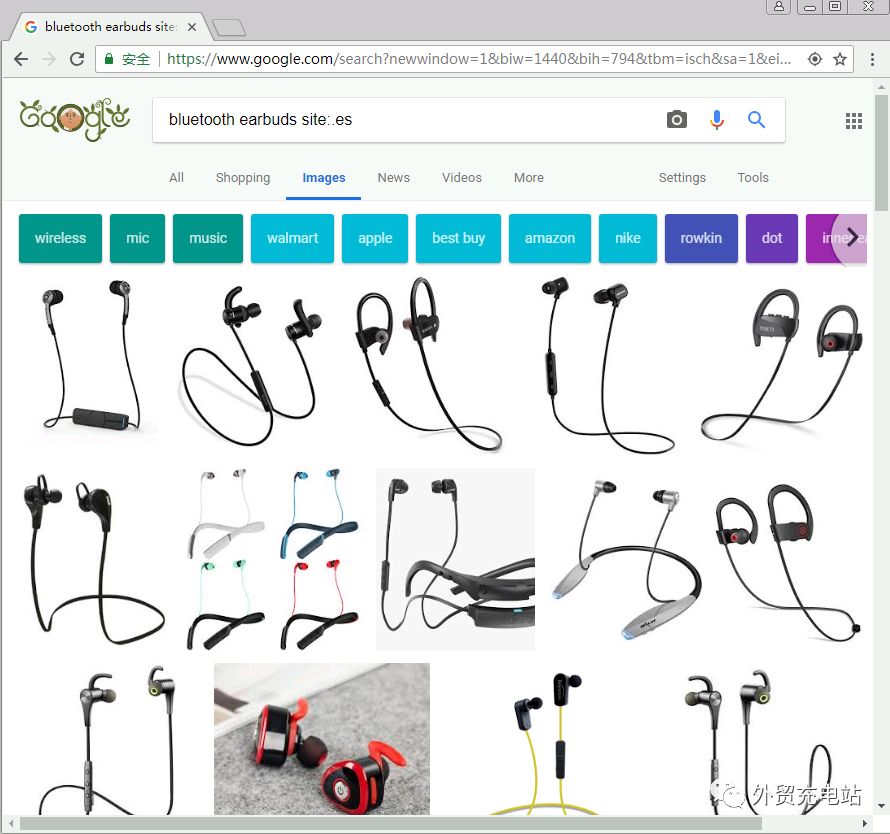
Task: Filter images by walmart chip
Action: 292,238
